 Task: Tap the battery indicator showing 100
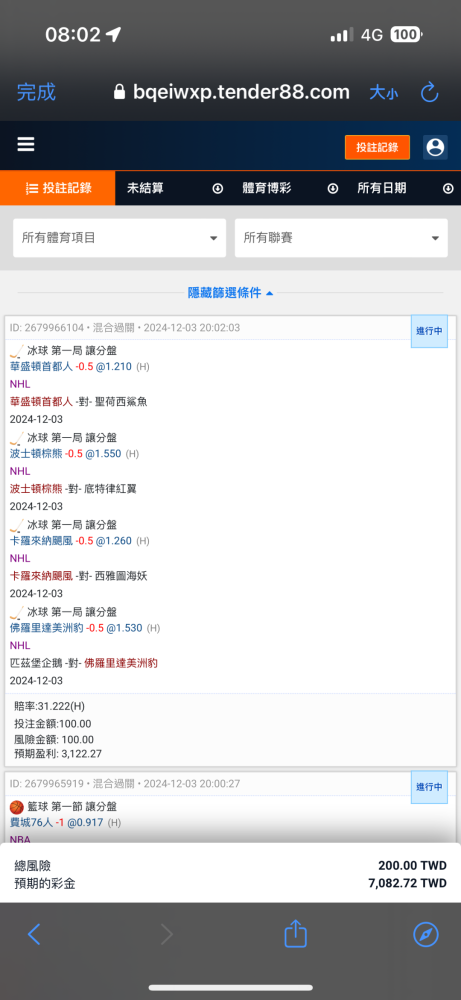coord(406,34)
